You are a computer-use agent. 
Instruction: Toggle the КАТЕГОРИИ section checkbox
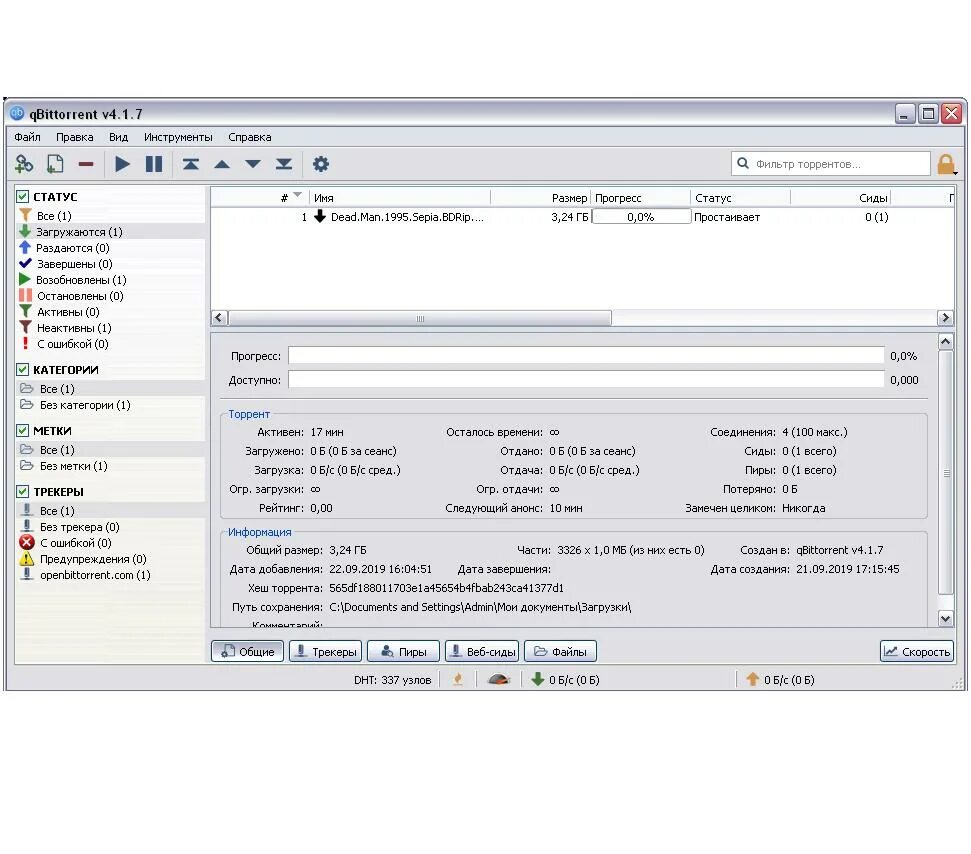[x=22, y=369]
